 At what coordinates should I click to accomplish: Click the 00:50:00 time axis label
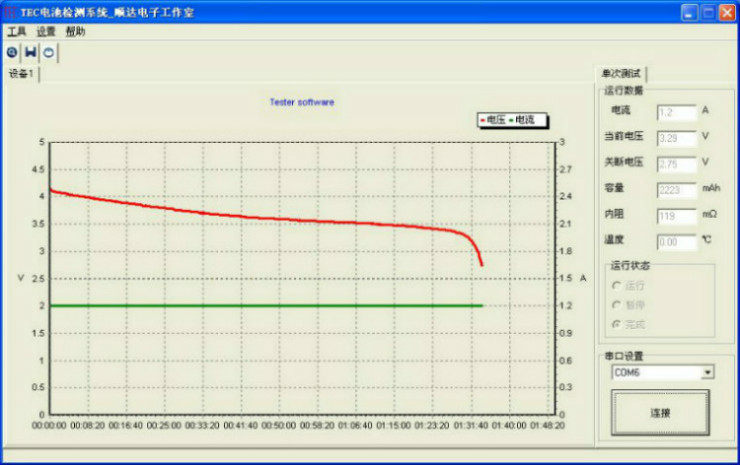click(x=279, y=425)
